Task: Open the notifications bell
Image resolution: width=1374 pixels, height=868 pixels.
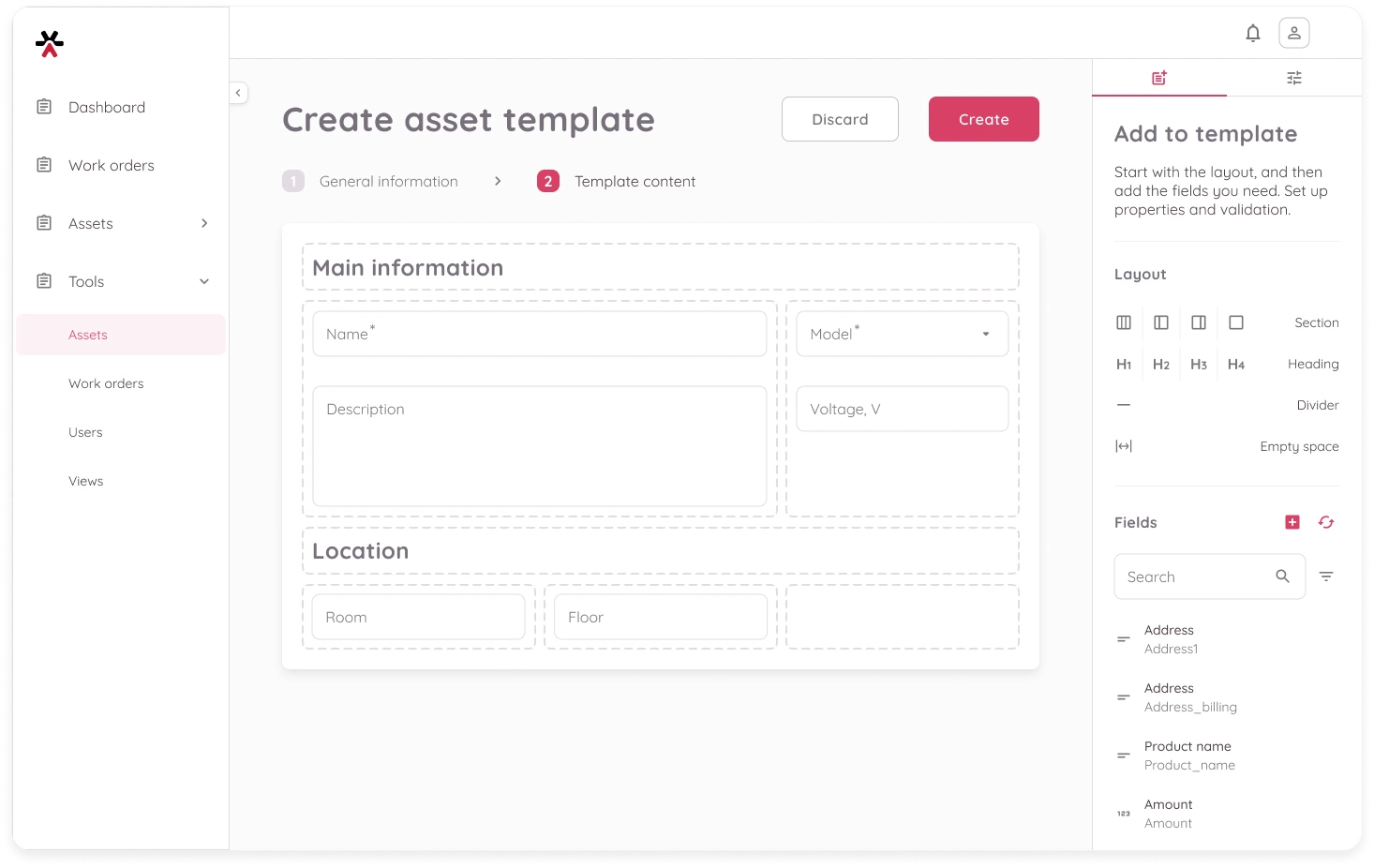Action: pos(1252,34)
